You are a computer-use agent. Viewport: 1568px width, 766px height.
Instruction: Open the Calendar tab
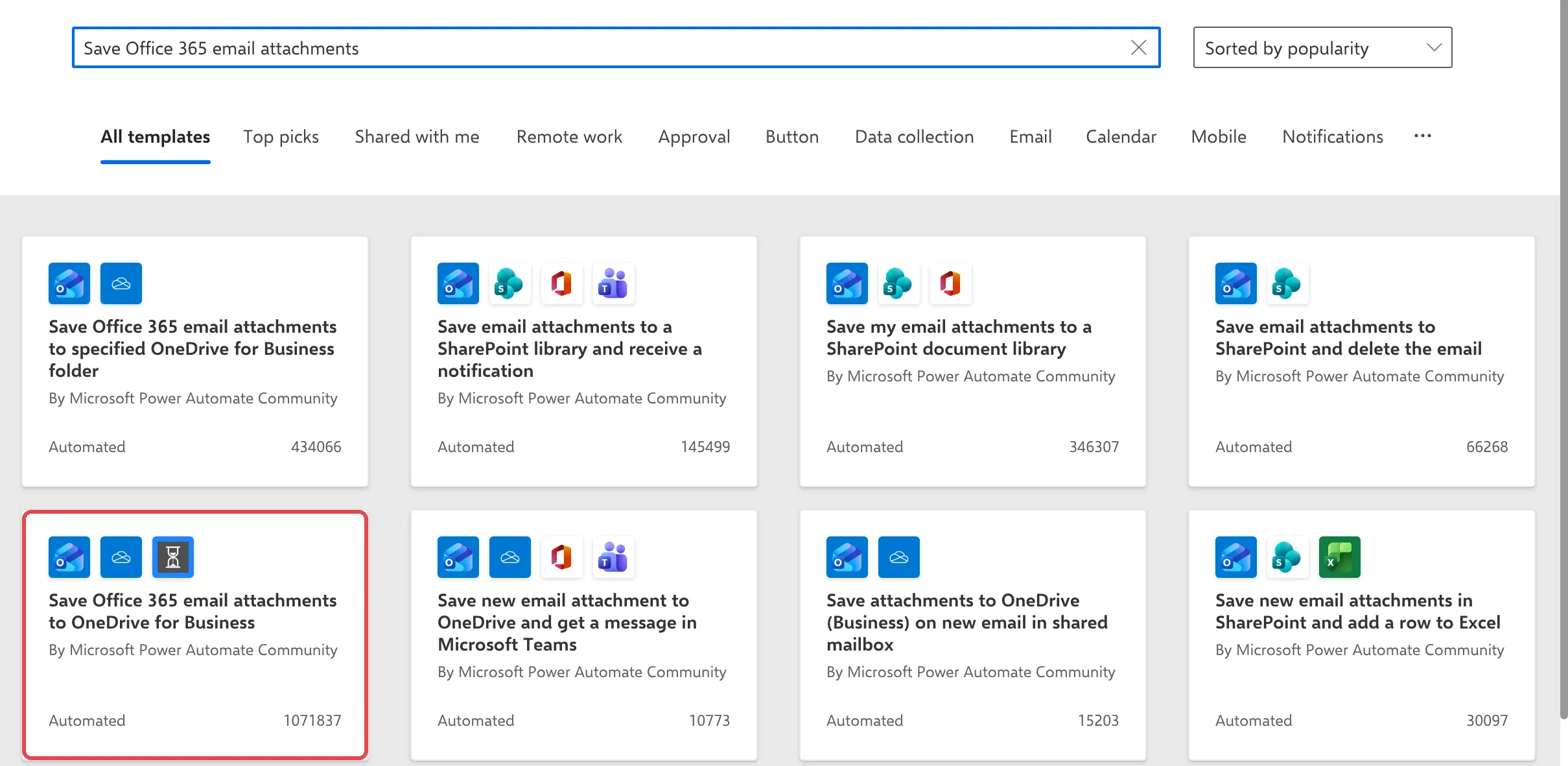pos(1121,137)
